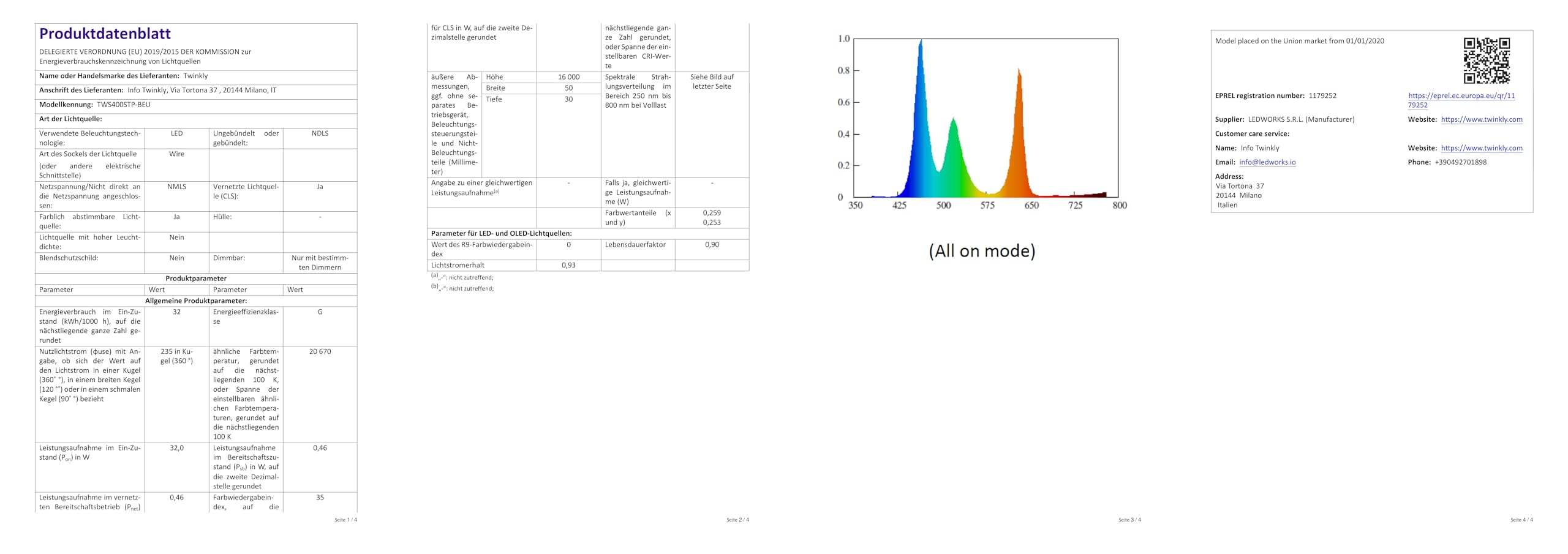Select the model identifier "TWS400STP-BEU"
The width and height of the screenshot is (1568, 554).
click(x=124, y=105)
